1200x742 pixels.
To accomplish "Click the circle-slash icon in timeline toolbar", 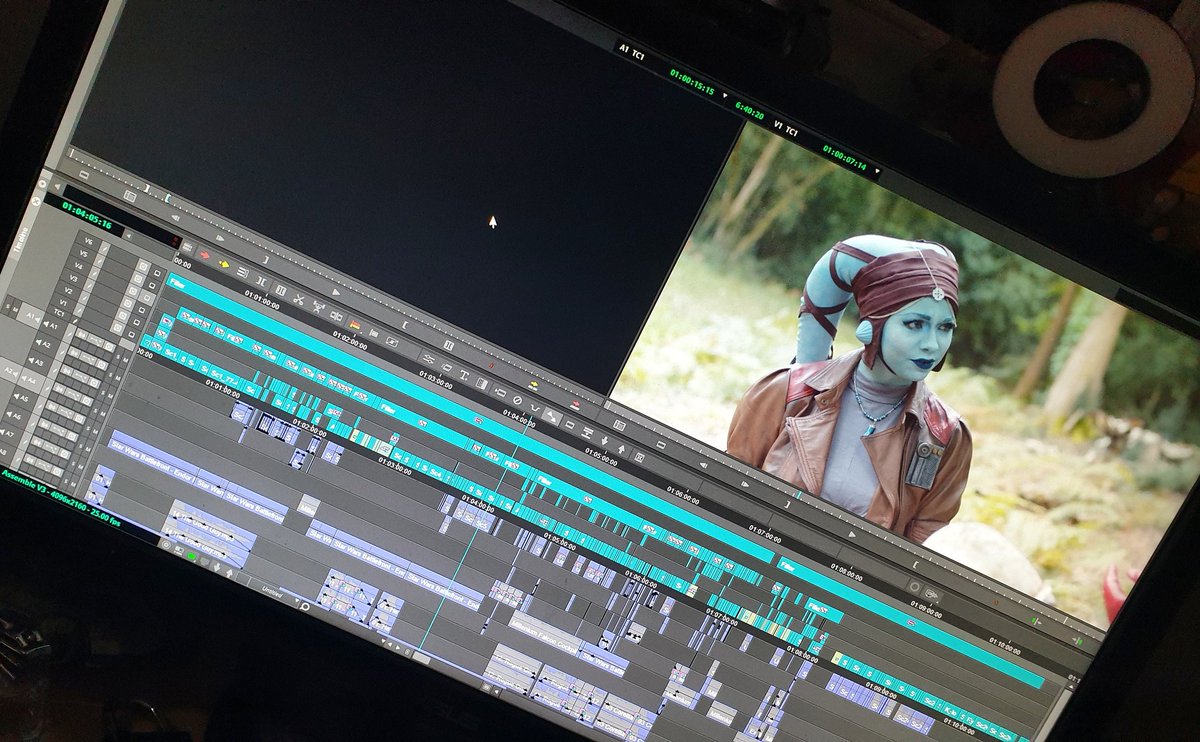I will [517, 400].
